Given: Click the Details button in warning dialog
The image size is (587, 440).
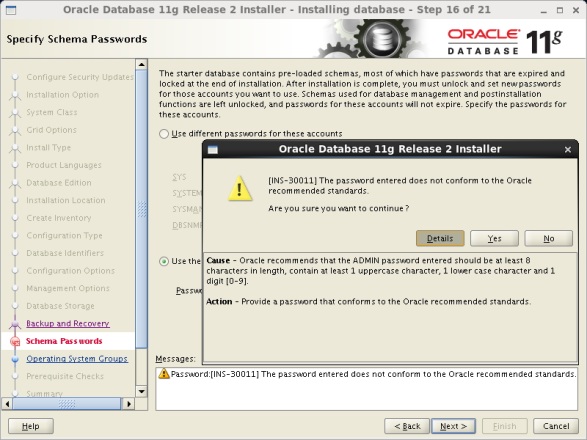Looking at the screenshot, I should [440, 239].
